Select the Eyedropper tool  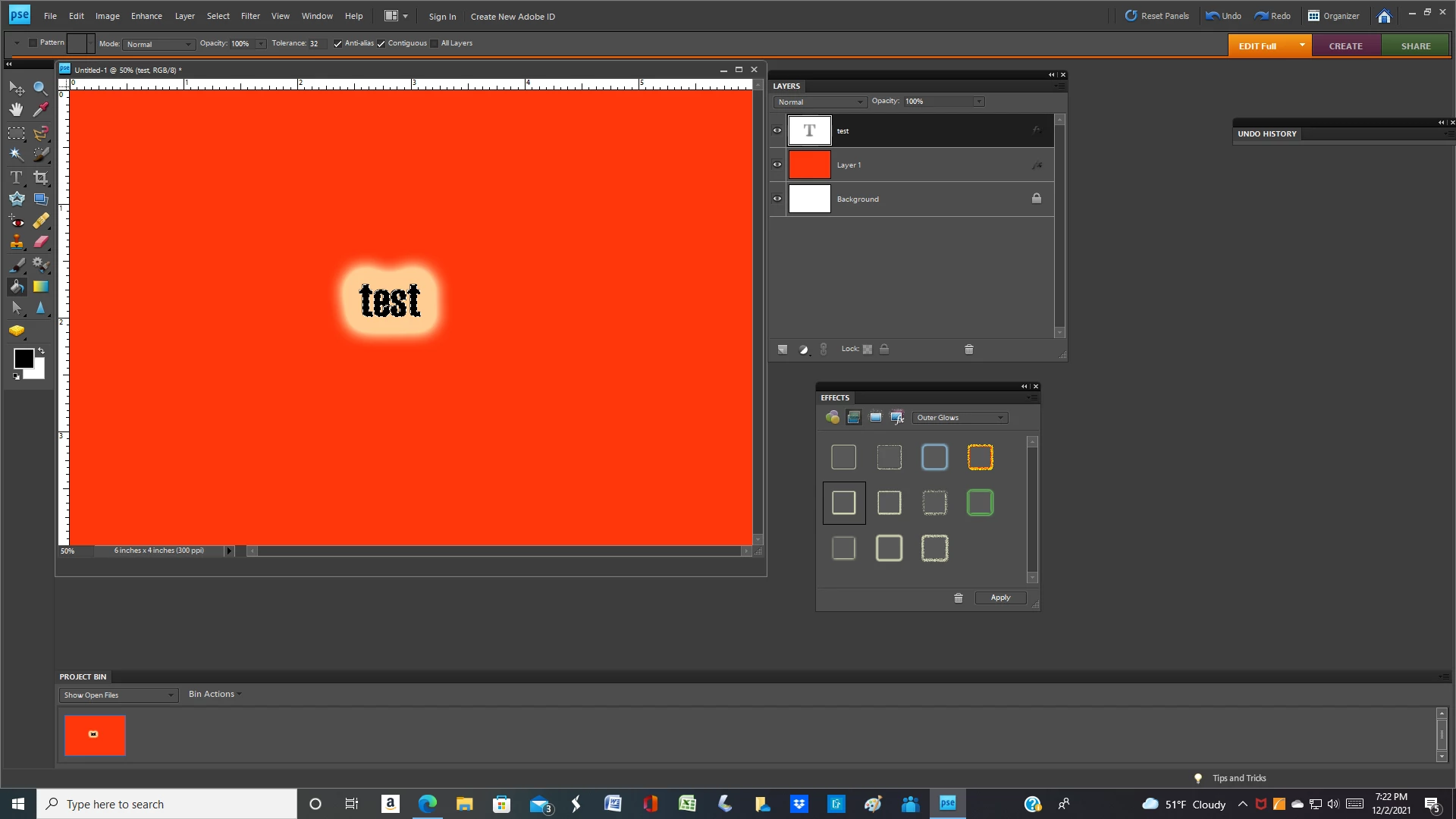click(x=40, y=110)
